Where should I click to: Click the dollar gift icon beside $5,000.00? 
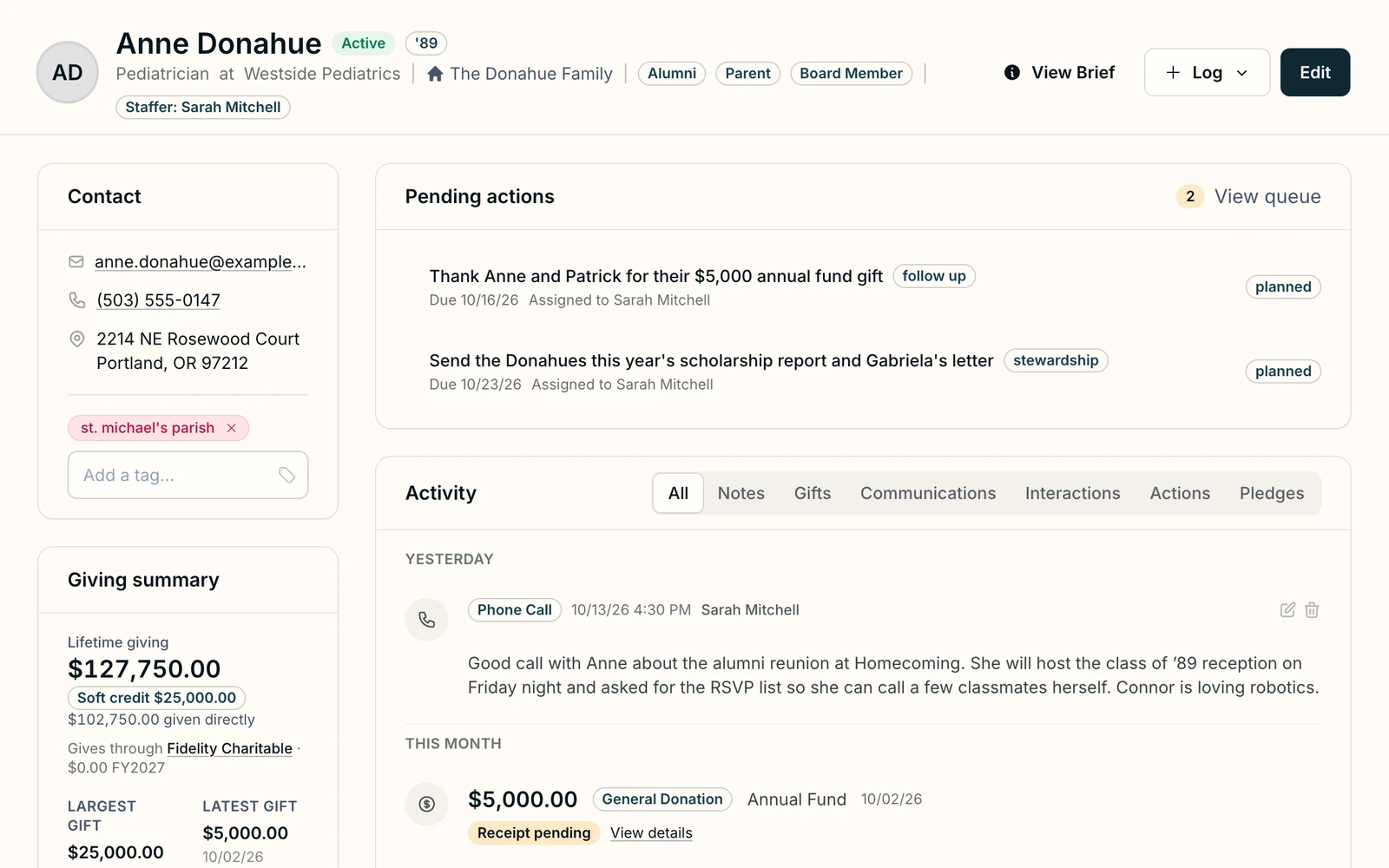tap(427, 804)
